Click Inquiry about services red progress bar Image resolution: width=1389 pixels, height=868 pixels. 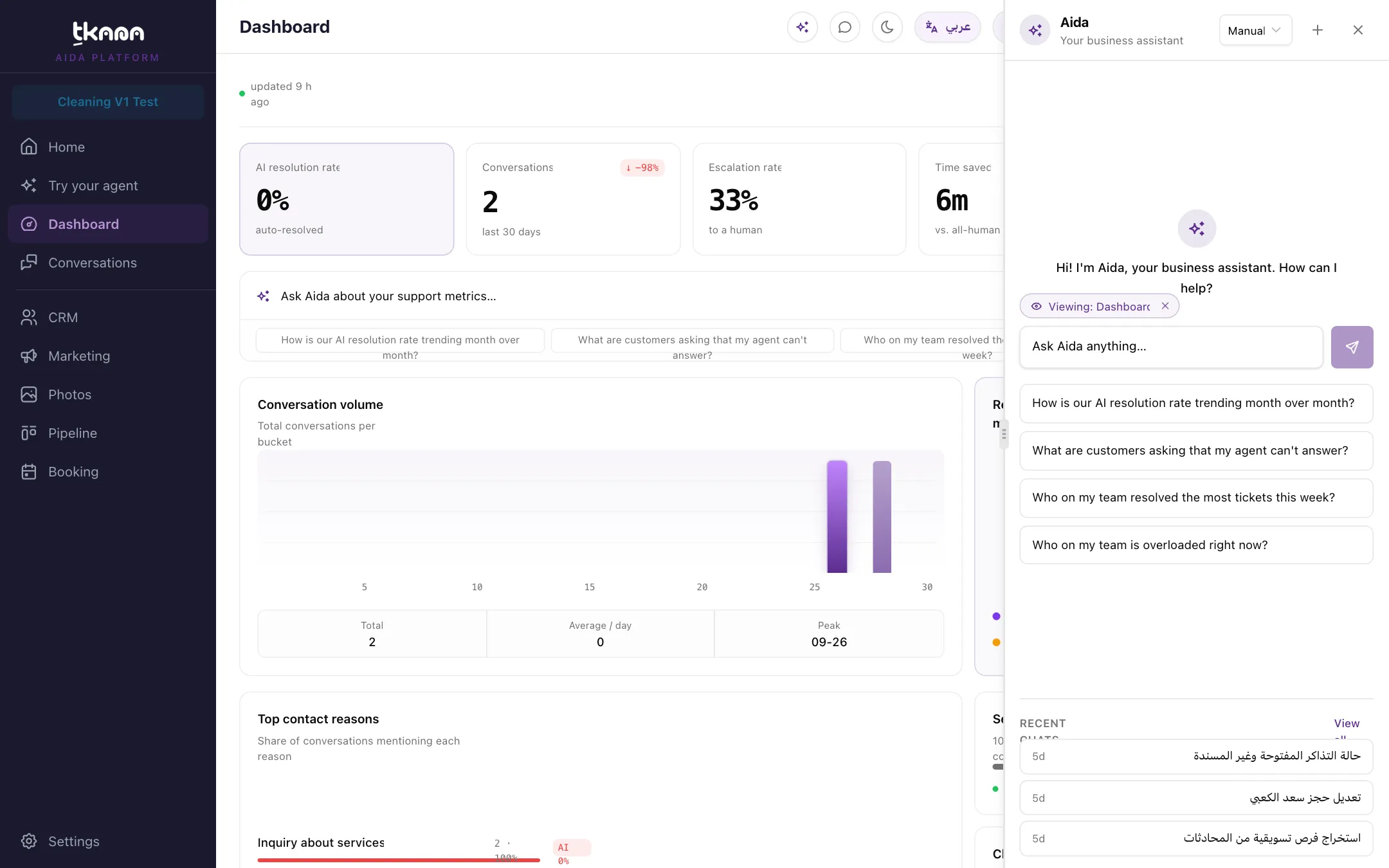(399, 860)
